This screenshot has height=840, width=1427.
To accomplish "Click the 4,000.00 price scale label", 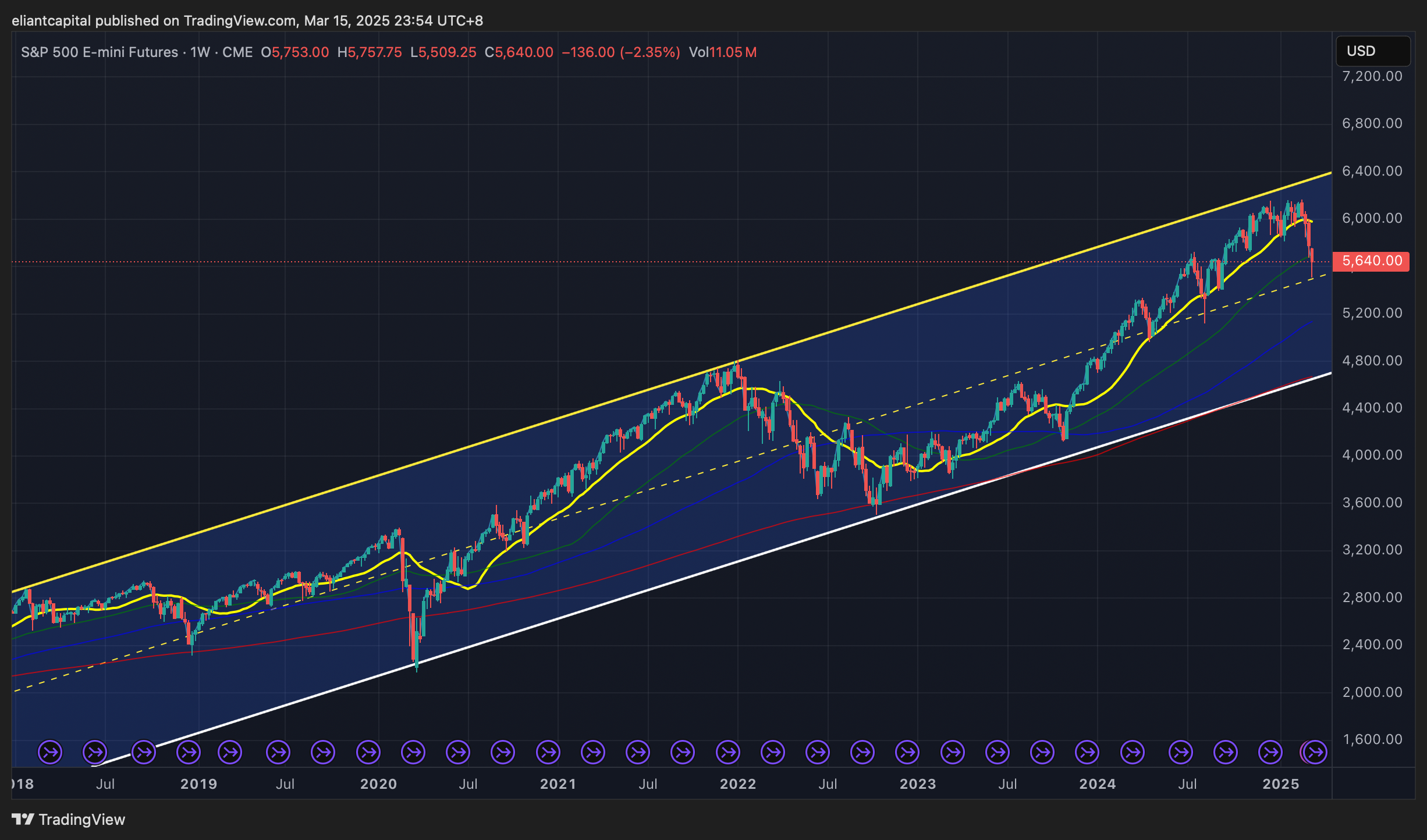I will [x=1372, y=455].
